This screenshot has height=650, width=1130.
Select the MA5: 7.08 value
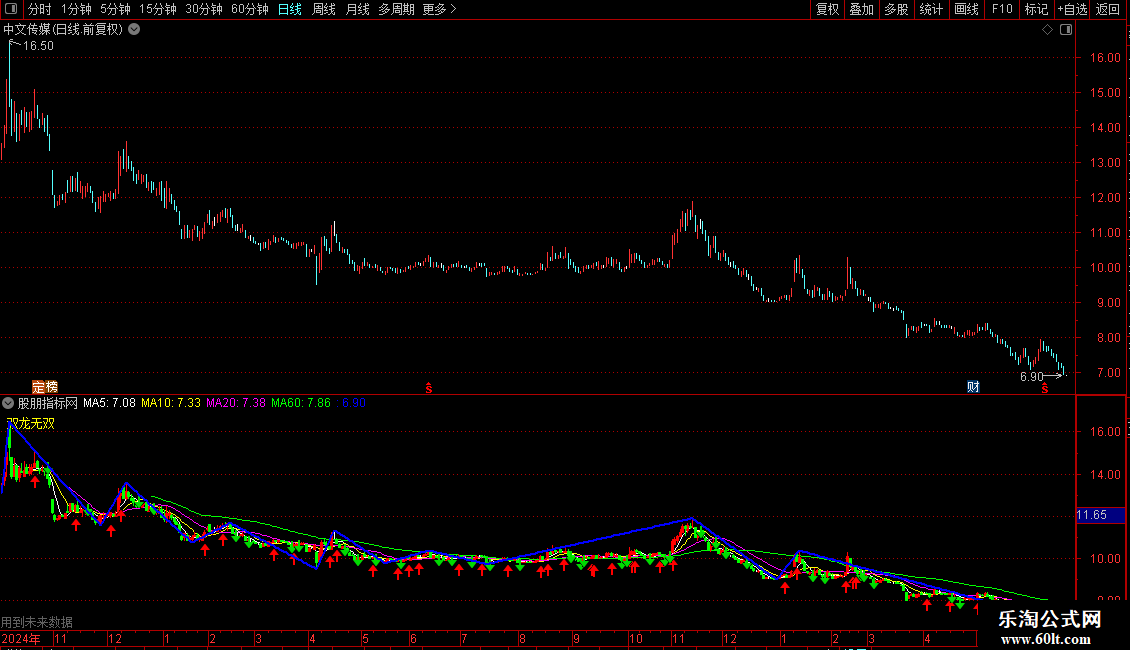(109, 403)
